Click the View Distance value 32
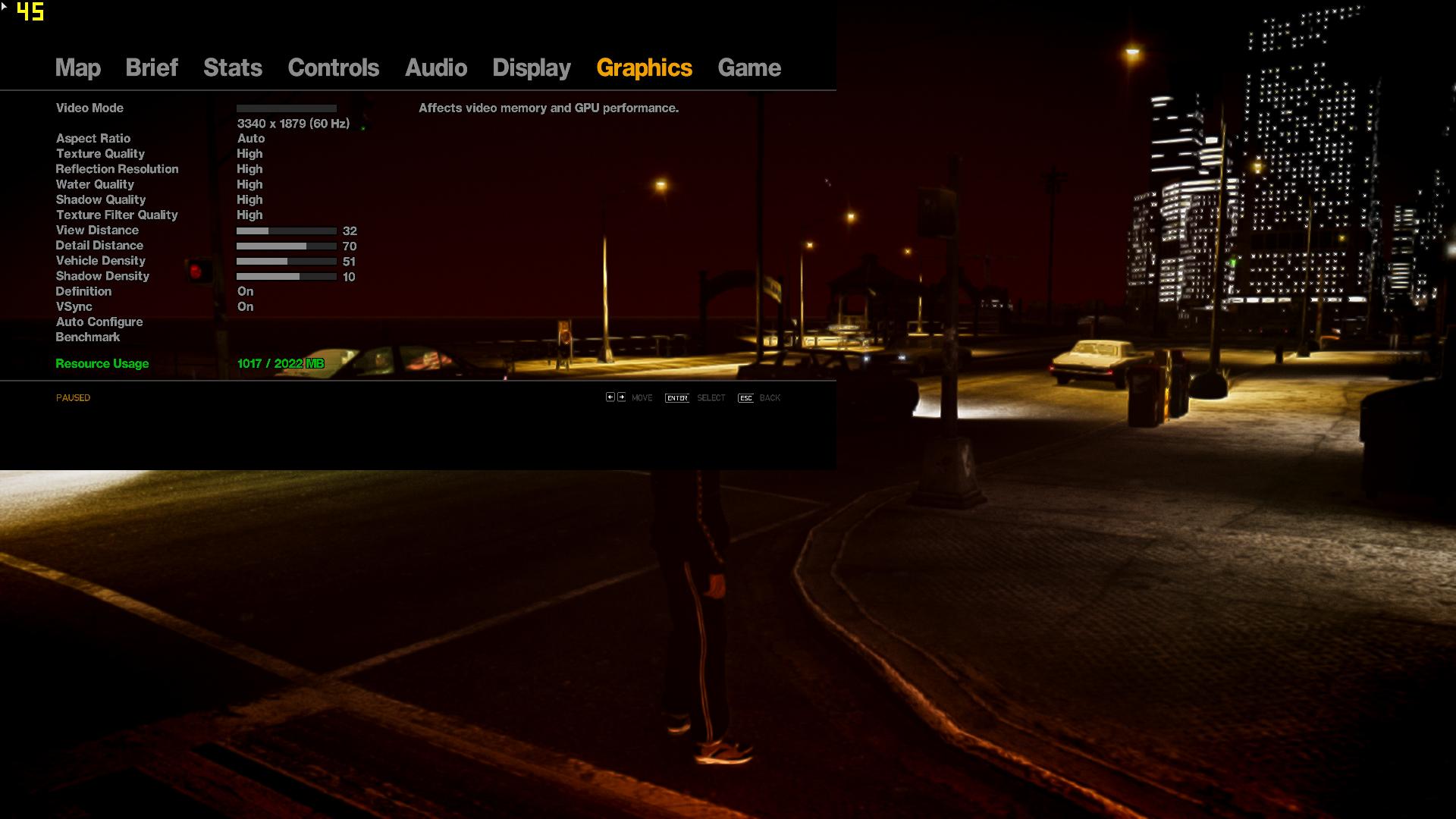 coord(350,231)
